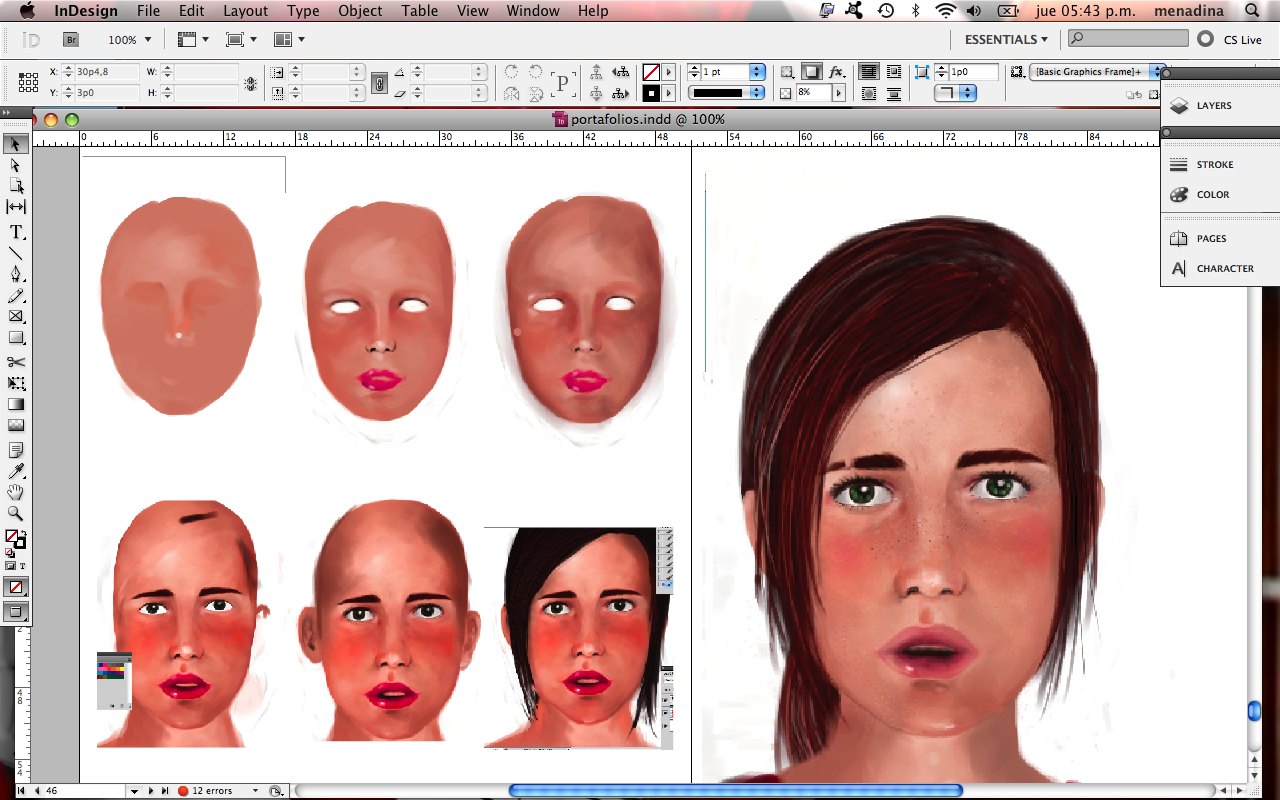Toggle constrain proportions chain link

coord(250,83)
